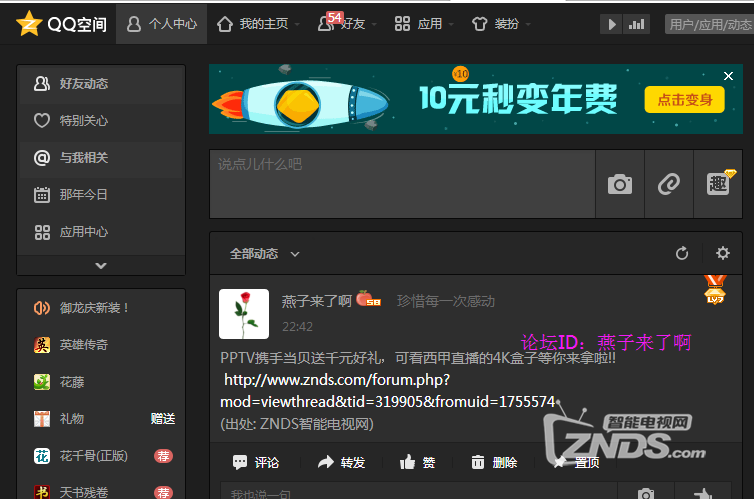Viewport: 754px width, 499px height.
Task: Refresh the feed with the reload icon
Action: point(682,254)
